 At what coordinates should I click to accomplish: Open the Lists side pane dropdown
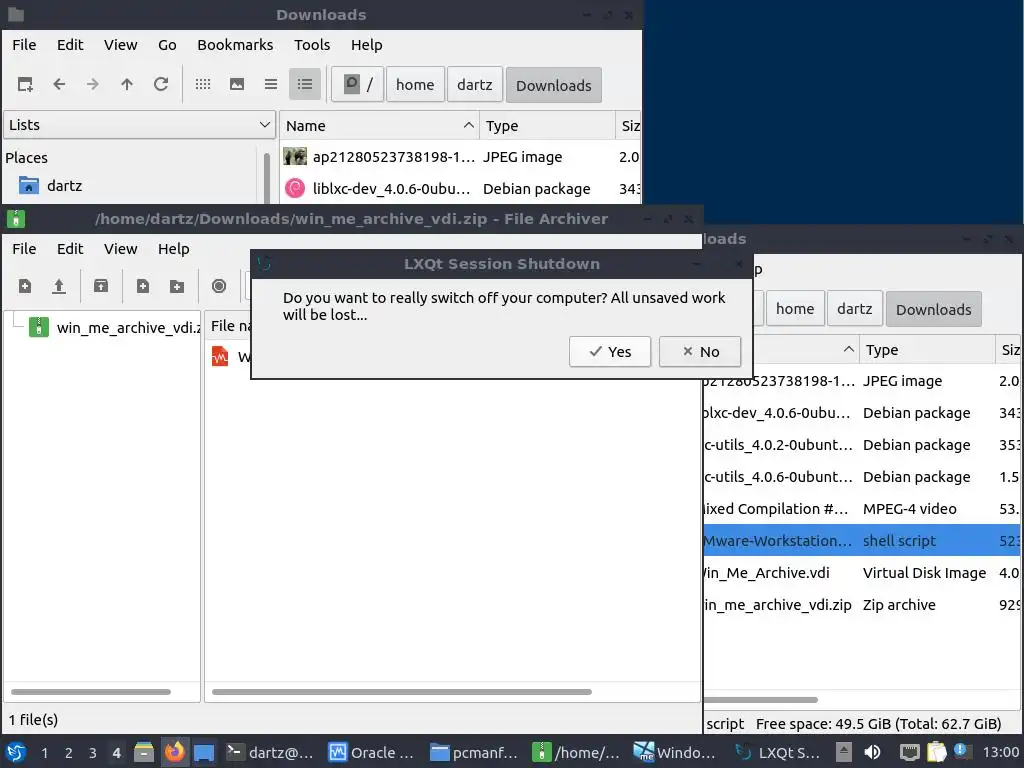(139, 125)
